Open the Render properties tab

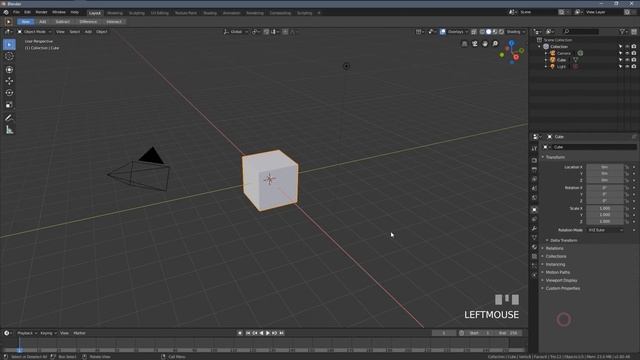(534, 160)
